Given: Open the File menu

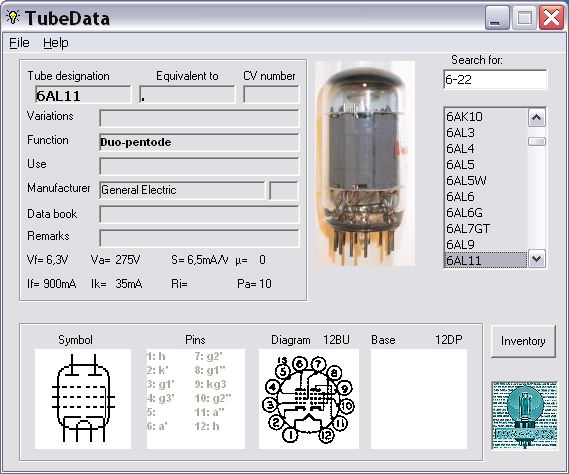Looking at the screenshot, I should [x=19, y=43].
